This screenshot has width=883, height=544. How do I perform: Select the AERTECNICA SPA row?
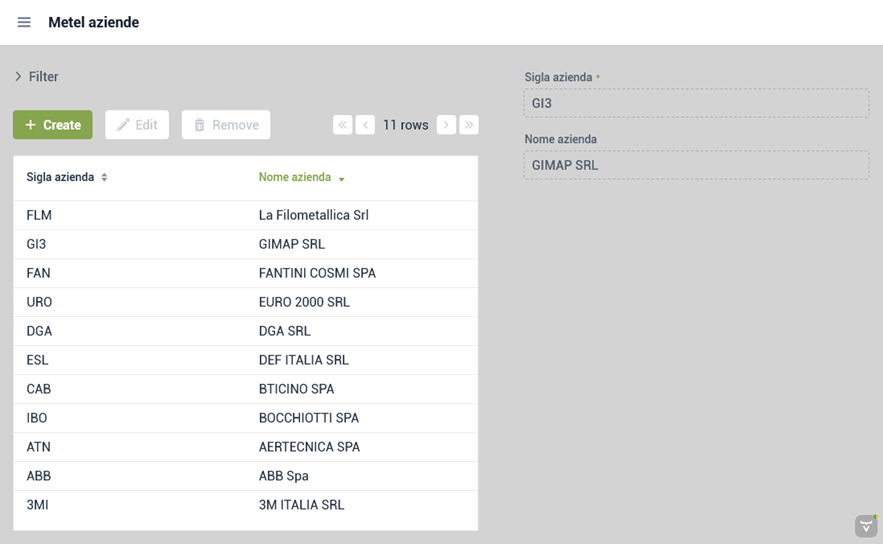(246, 447)
